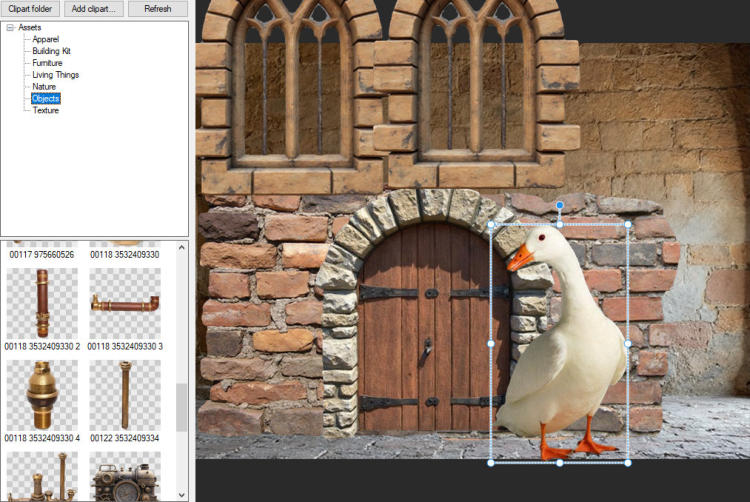Pick the steampunk camera clipart
This screenshot has height=502, width=750.
[x=125, y=476]
